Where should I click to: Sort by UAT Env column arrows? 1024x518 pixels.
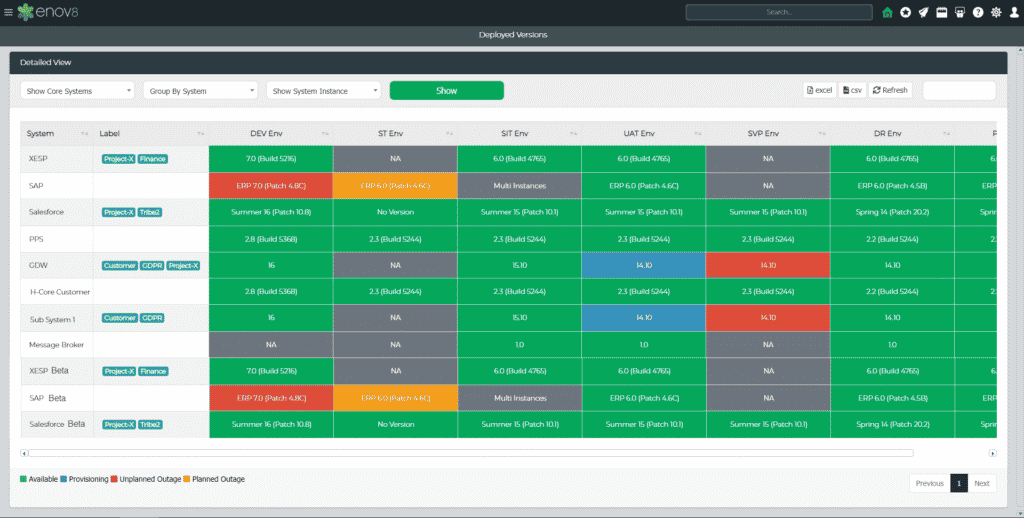click(697, 134)
